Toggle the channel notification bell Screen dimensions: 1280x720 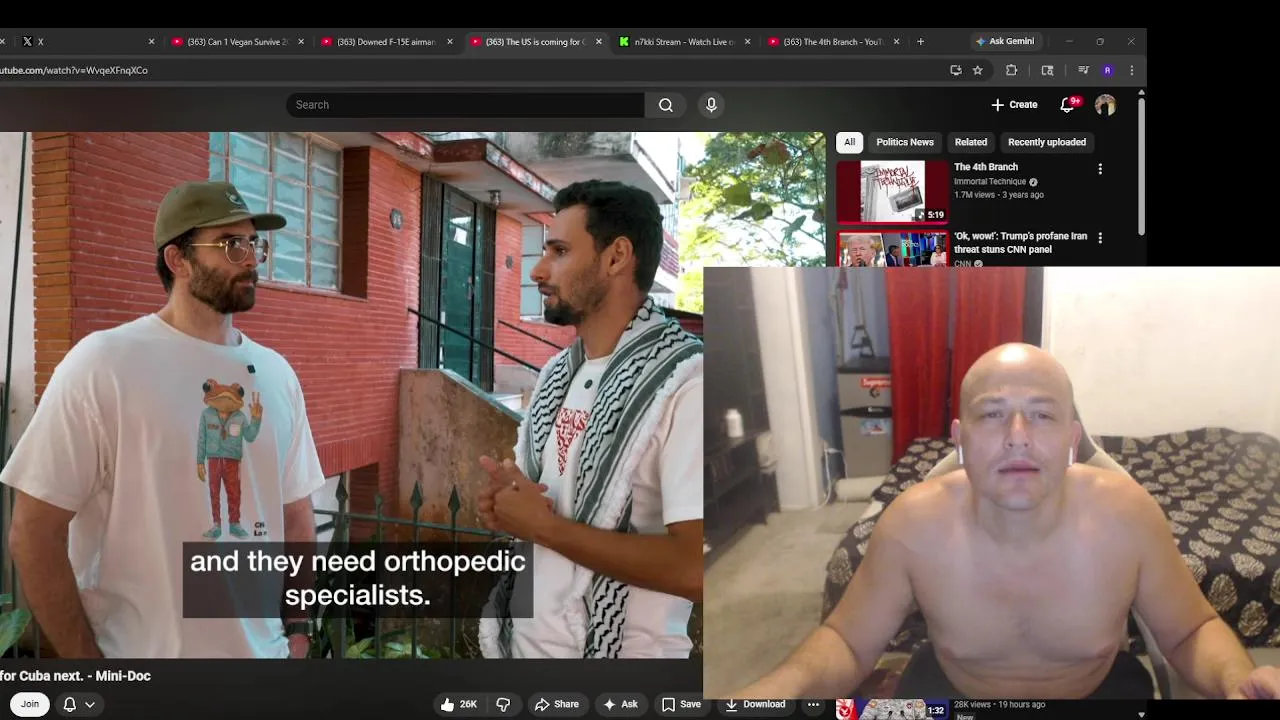69,704
